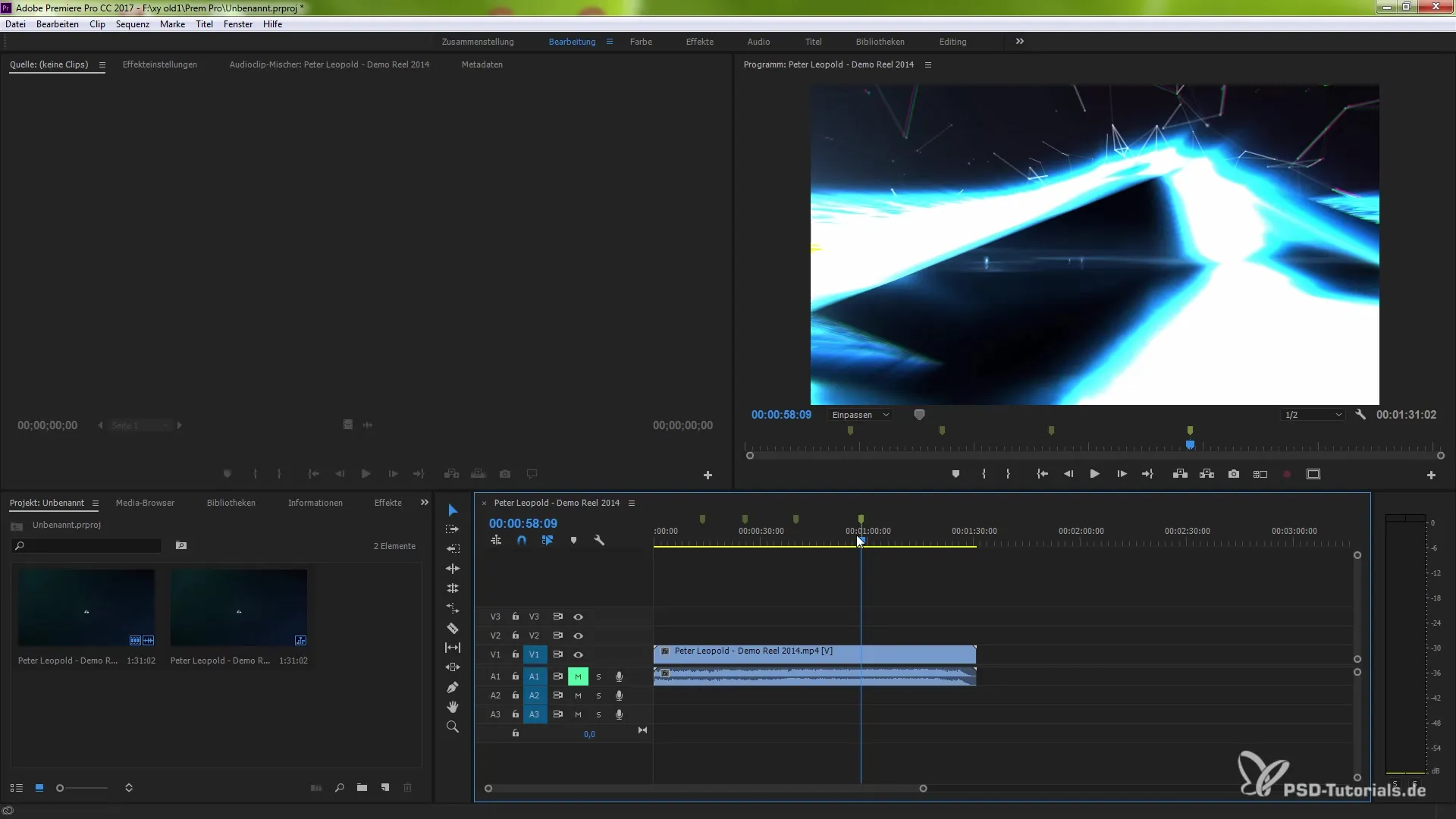The image size is (1456, 819).
Task: Select the Razor tool
Action: click(453, 628)
